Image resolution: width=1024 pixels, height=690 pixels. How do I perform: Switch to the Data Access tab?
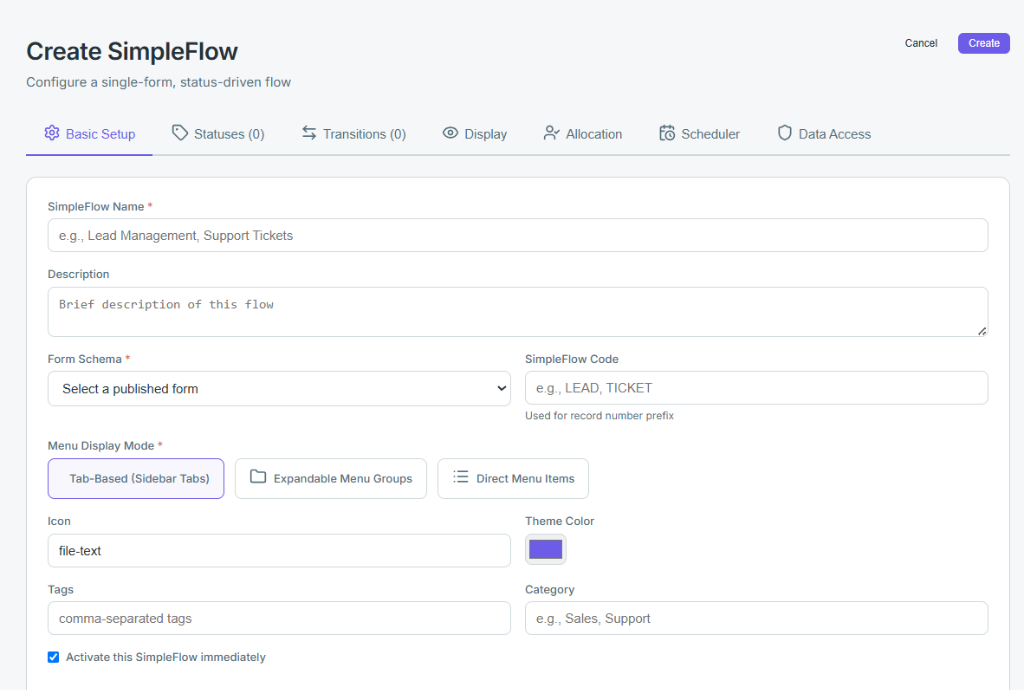pos(824,134)
